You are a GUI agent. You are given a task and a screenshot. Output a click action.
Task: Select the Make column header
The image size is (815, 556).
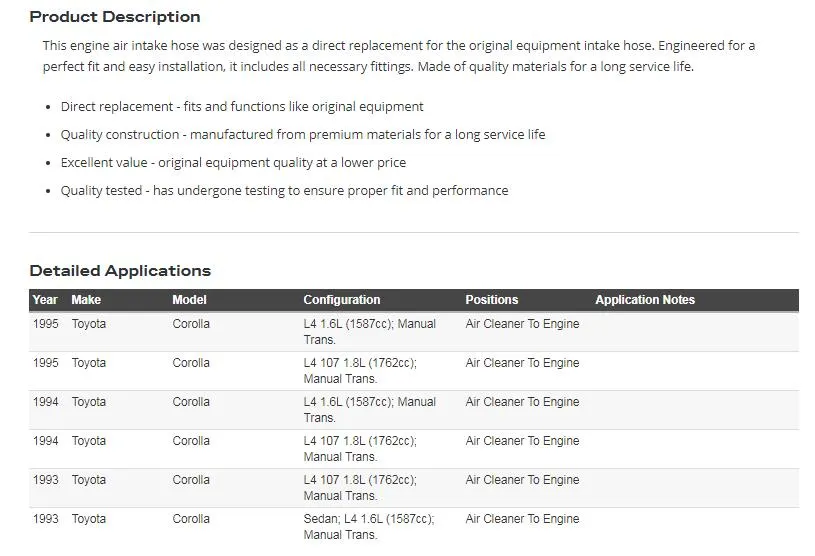coord(86,300)
